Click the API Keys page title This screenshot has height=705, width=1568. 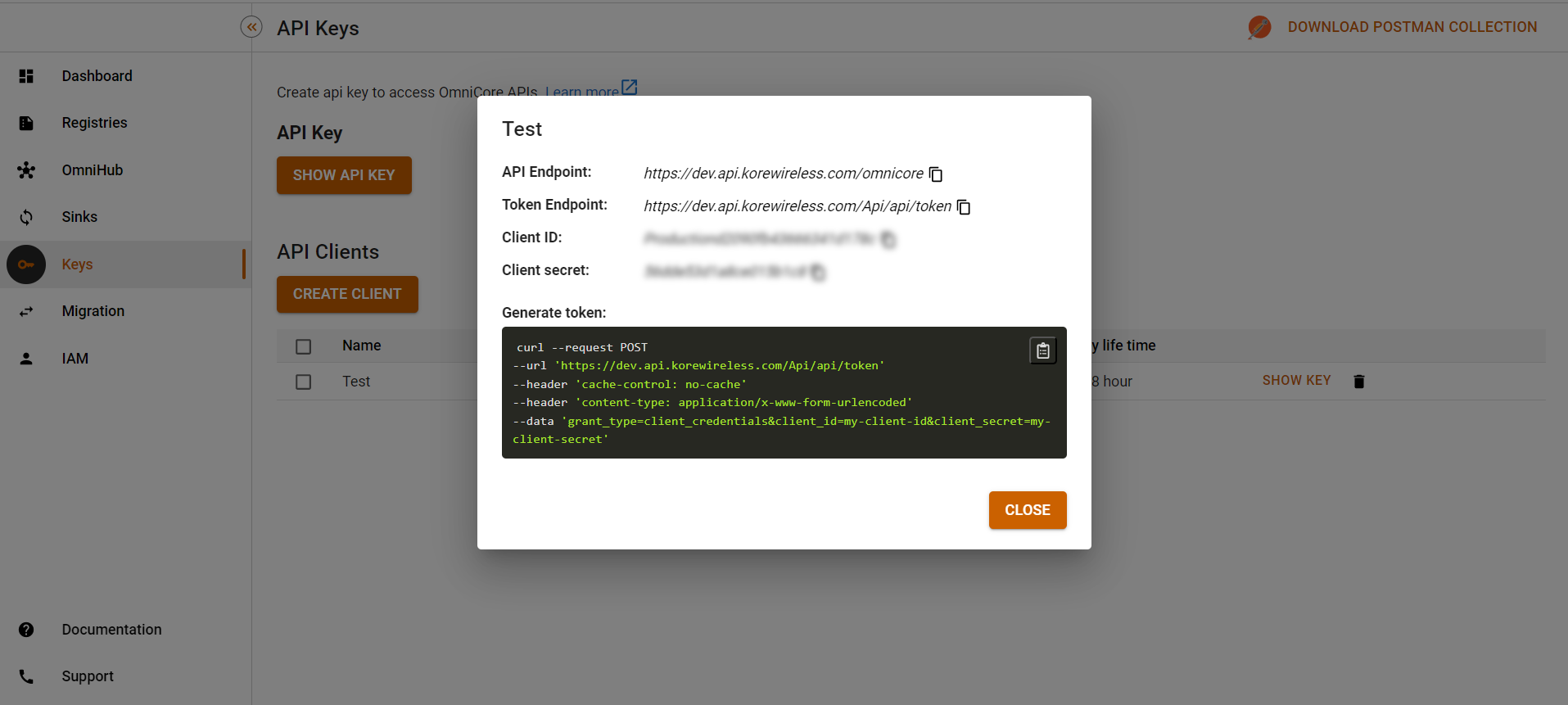[x=318, y=28]
